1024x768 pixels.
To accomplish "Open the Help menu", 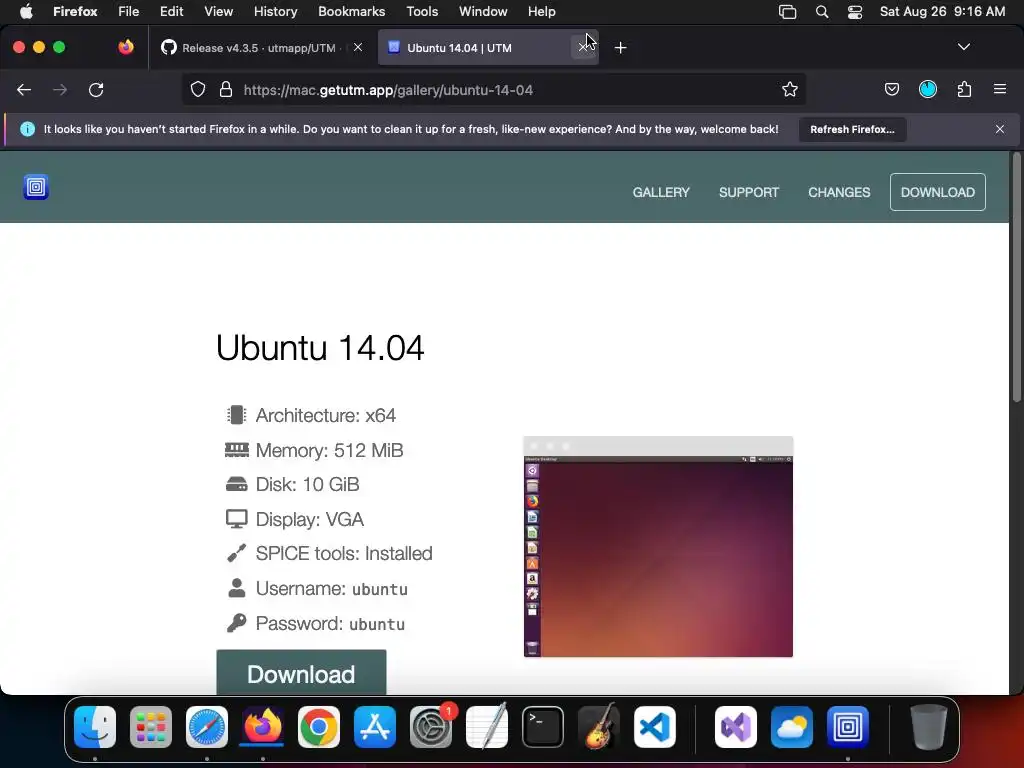I will click(x=541, y=12).
